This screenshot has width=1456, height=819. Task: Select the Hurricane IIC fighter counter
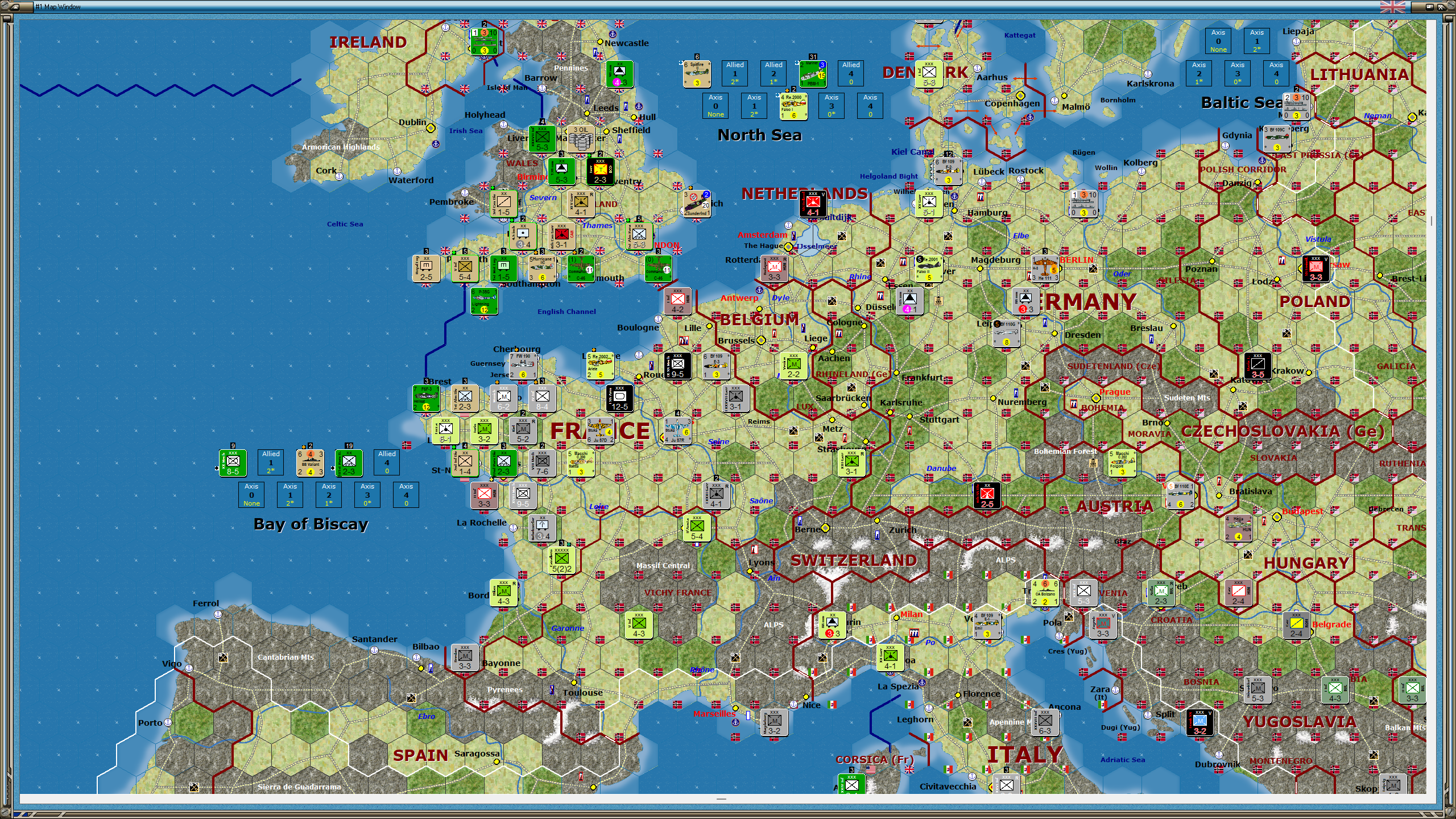click(x=542, y=268)
